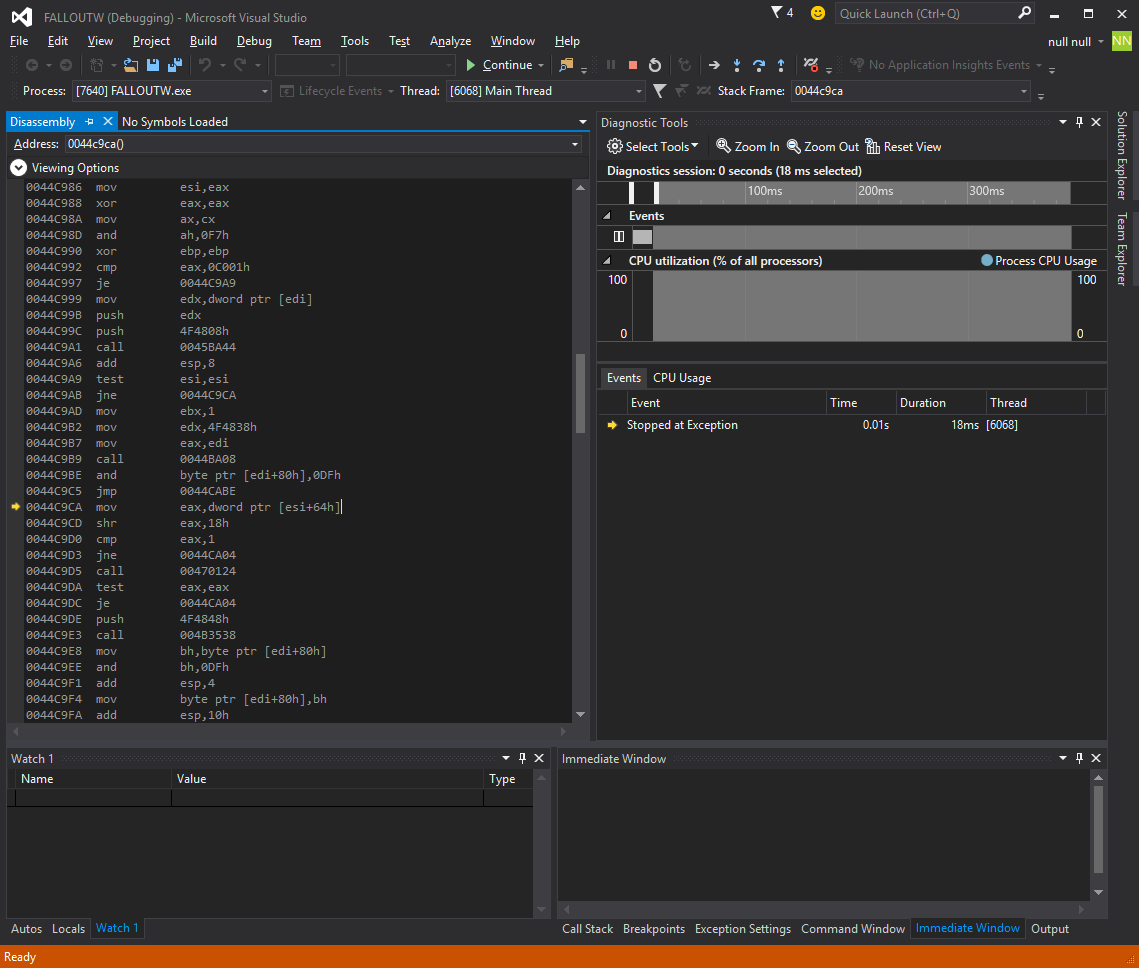The width and height of the screenshot is (1139, 968).
Task: Select the Stopped at Exception event row
Action: pos(851,425)
